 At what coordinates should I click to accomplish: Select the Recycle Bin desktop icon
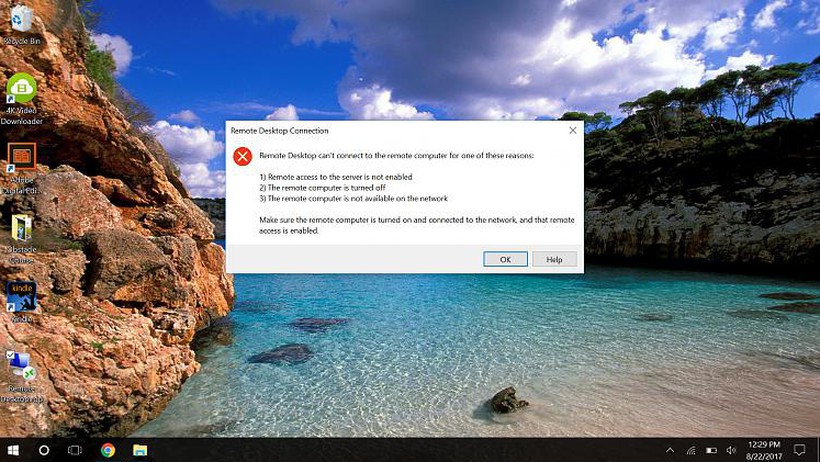click(x=21, y=24)
